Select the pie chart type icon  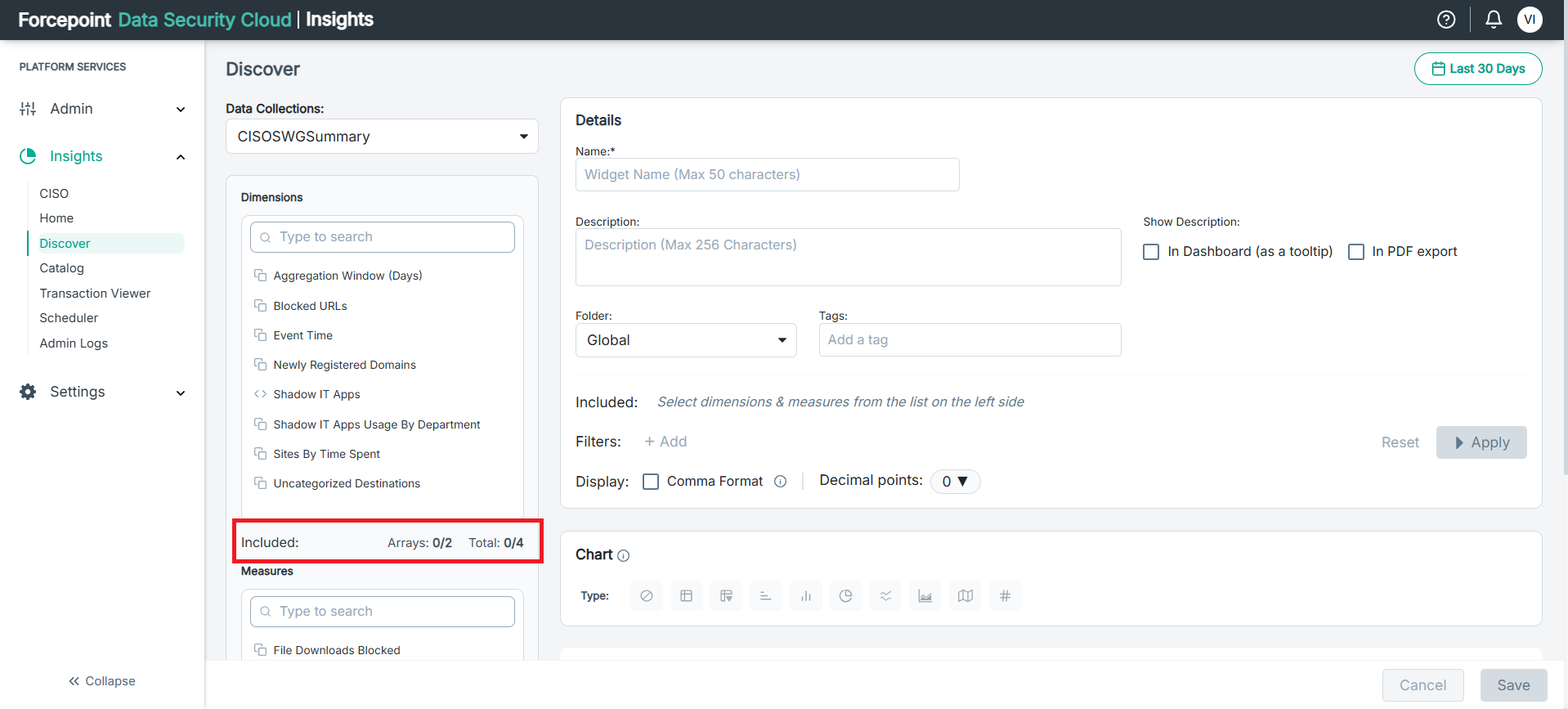point(845,596)
